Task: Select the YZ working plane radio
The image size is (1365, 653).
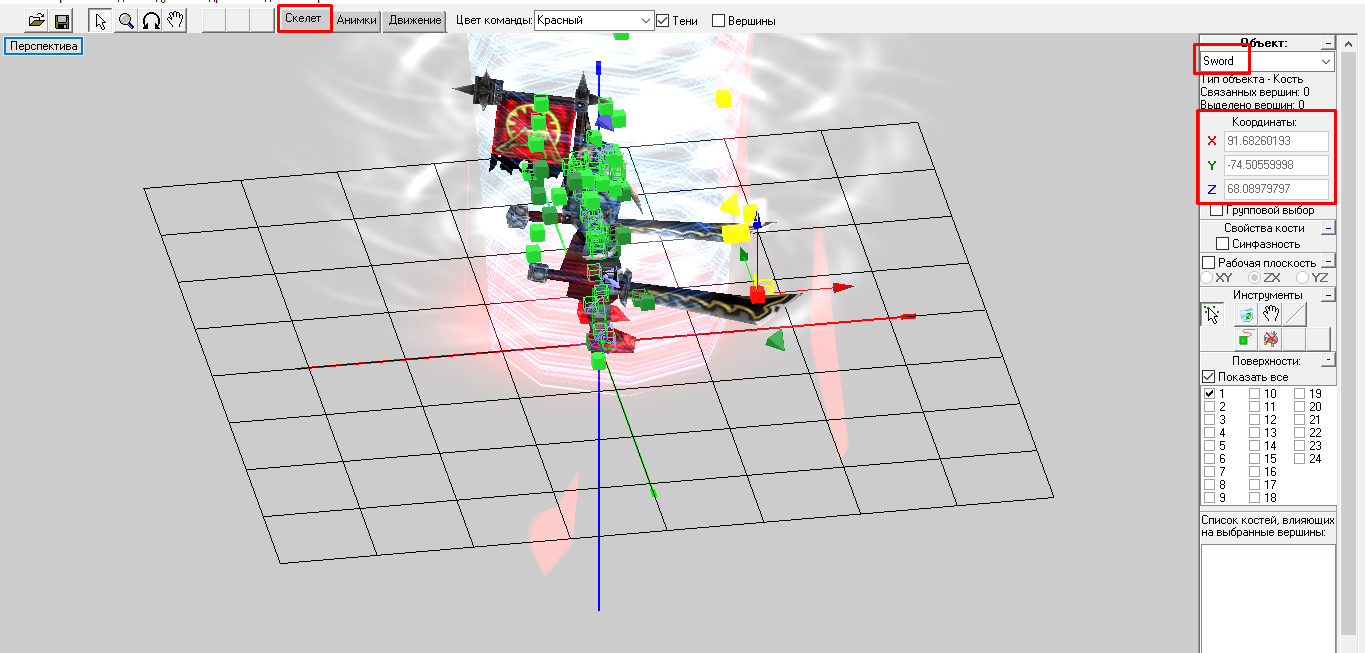Action: pos(1302,277)
